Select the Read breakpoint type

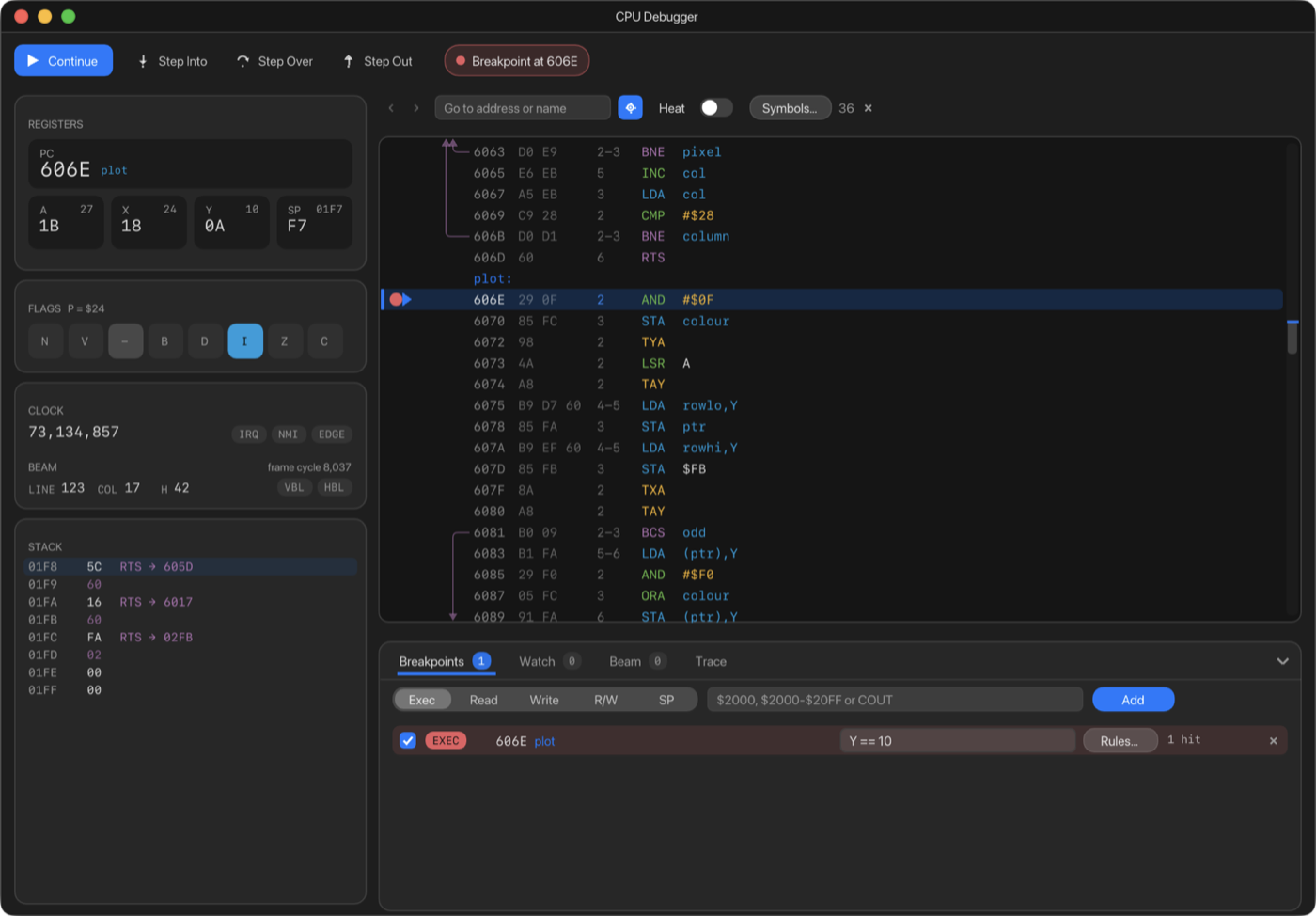click(483, 700)
